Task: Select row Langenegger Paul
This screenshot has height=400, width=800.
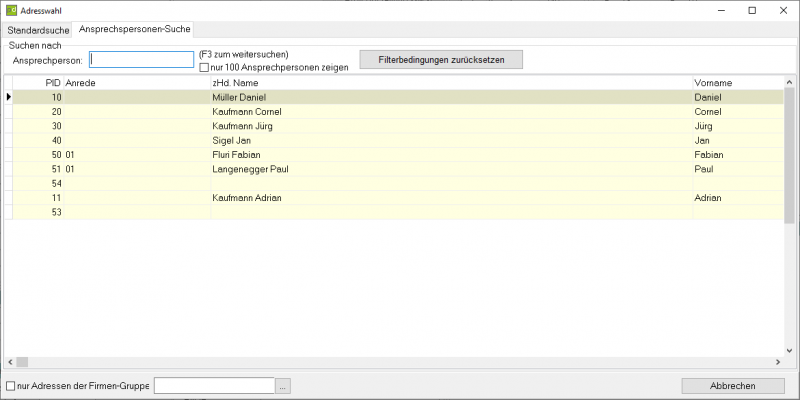Action: [398, 169]
